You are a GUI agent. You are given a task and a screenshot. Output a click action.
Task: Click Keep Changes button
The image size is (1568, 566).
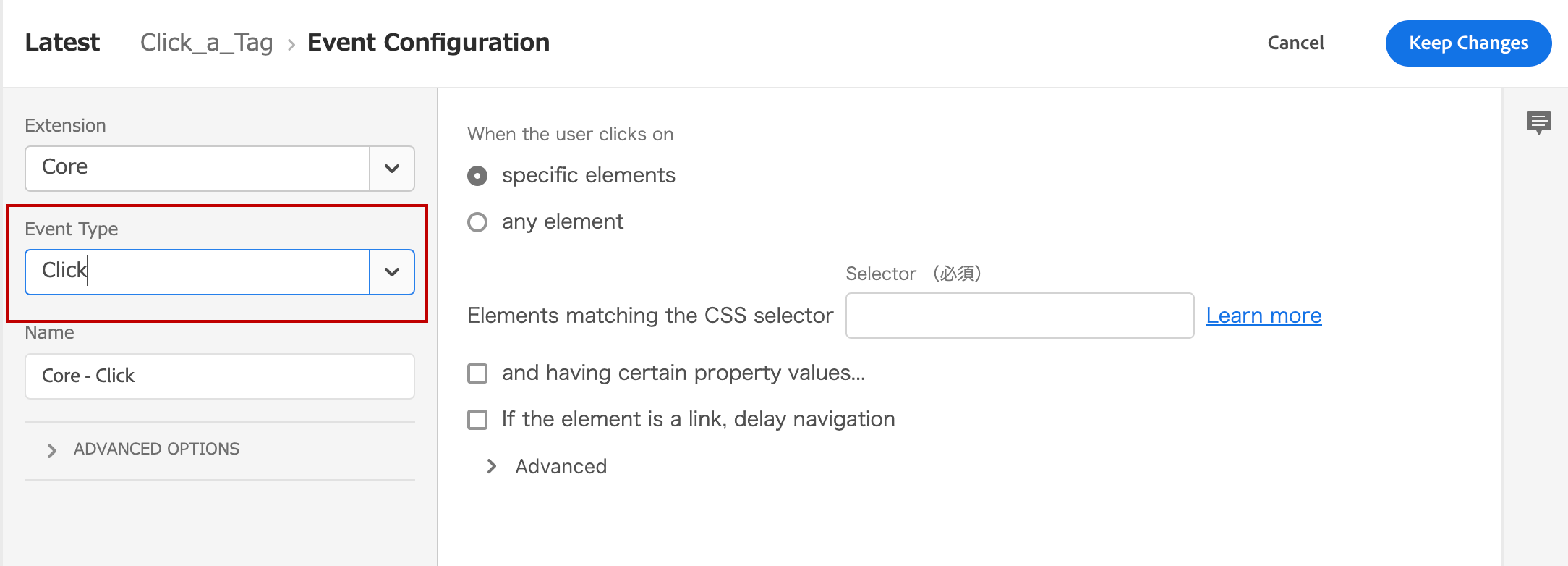(1468, 43)
